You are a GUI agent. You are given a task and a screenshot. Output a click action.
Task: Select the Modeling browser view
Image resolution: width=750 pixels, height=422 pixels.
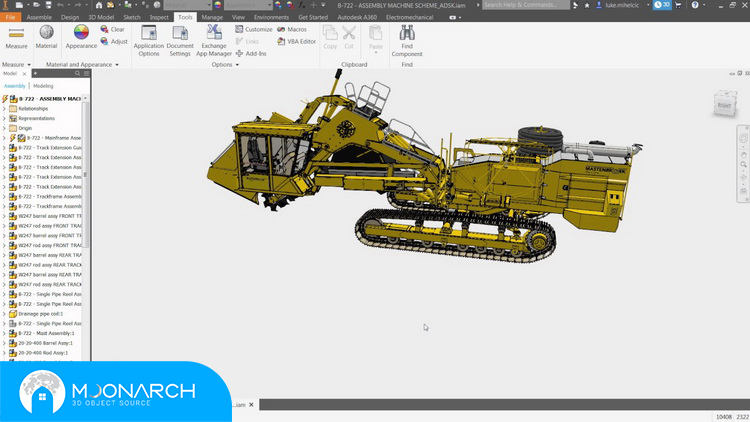point(43,86)
